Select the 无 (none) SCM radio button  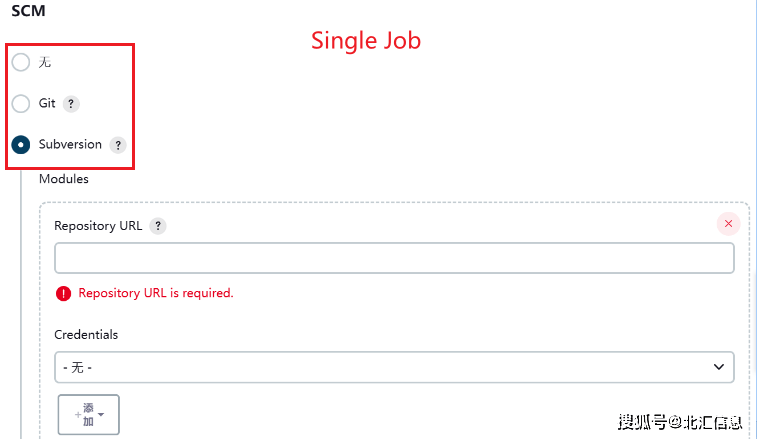[21, 62]
